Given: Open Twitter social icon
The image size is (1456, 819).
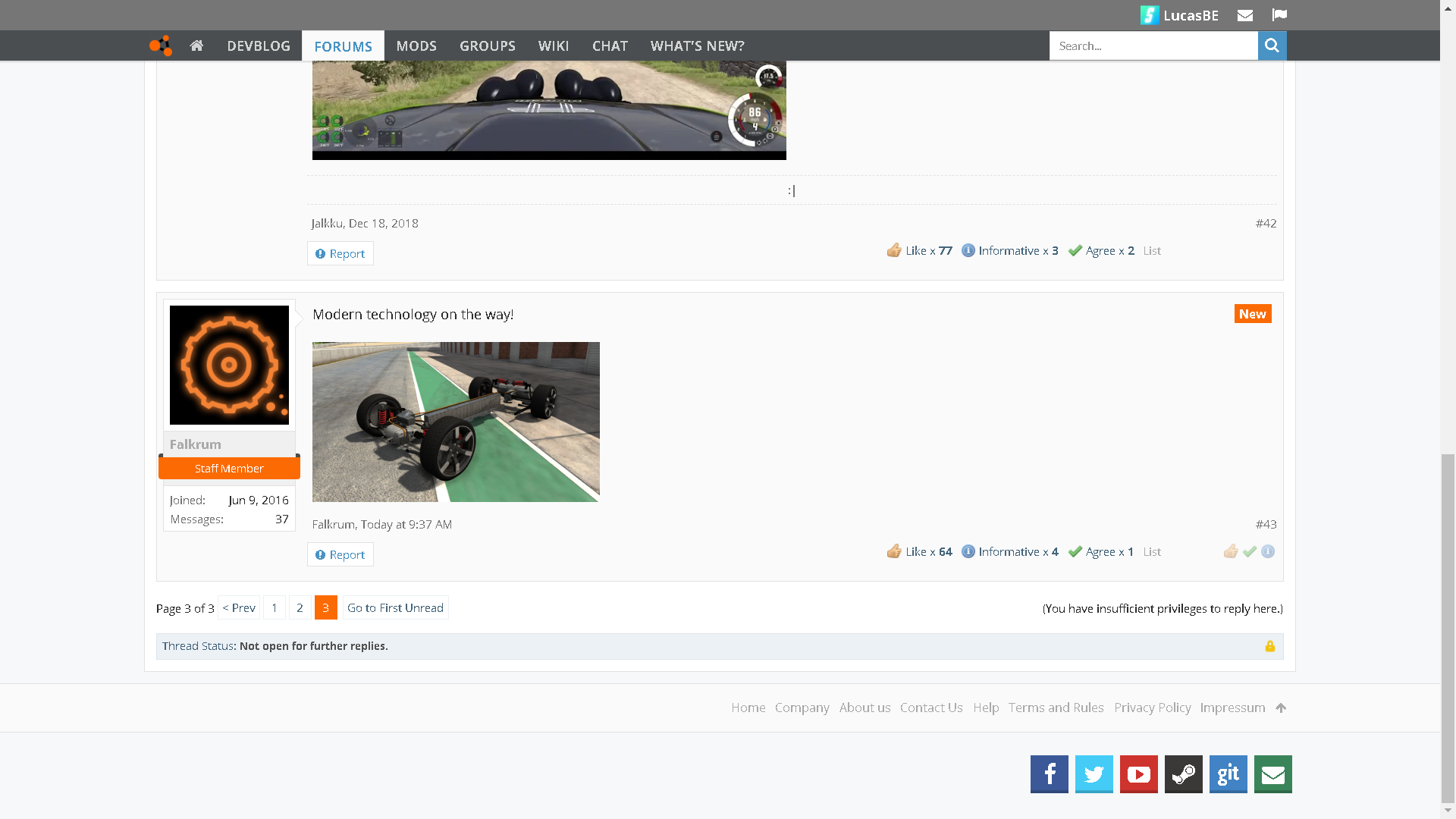Looking at the screenshot, I should (1094, 774).
